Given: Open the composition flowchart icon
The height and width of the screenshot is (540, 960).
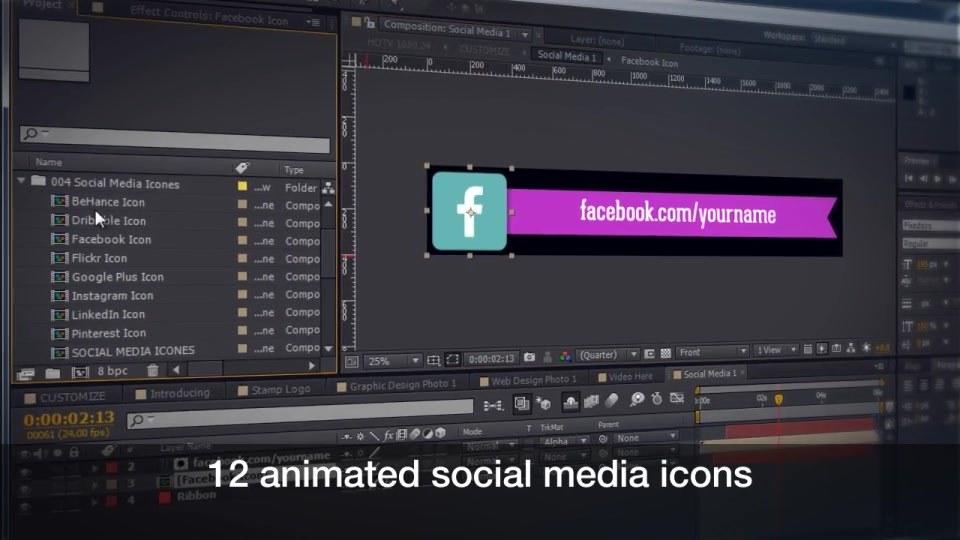Looking at the screenshot, I should pyautogui.click(x=851, y=348).
